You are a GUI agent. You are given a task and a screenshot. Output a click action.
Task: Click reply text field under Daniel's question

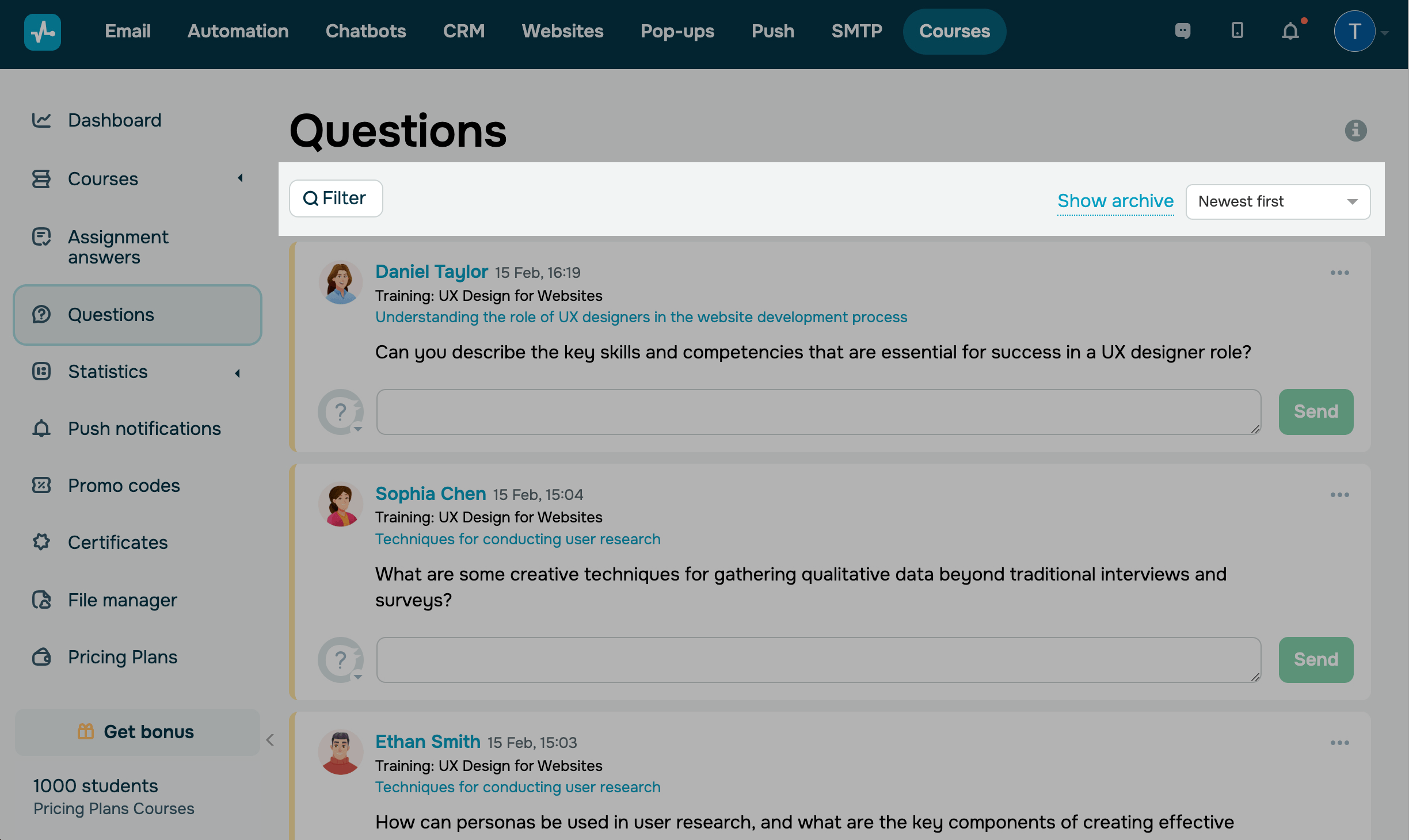tap(818, 412)
